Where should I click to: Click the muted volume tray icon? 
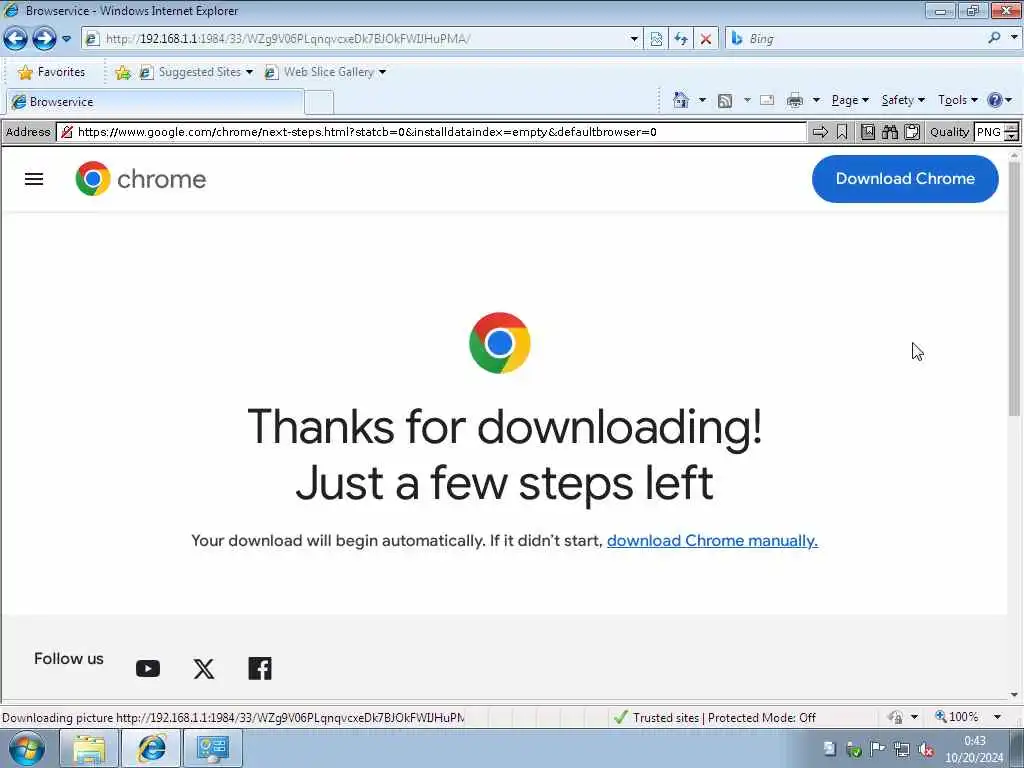925,749
